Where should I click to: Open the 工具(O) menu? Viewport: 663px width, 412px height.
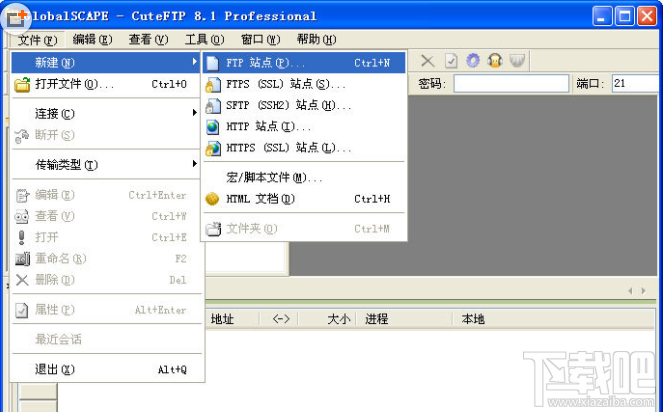[204, 40]
